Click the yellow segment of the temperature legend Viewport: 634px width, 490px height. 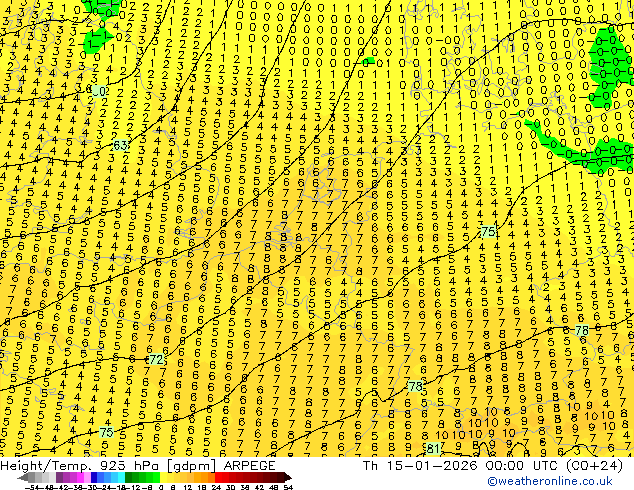163,477
